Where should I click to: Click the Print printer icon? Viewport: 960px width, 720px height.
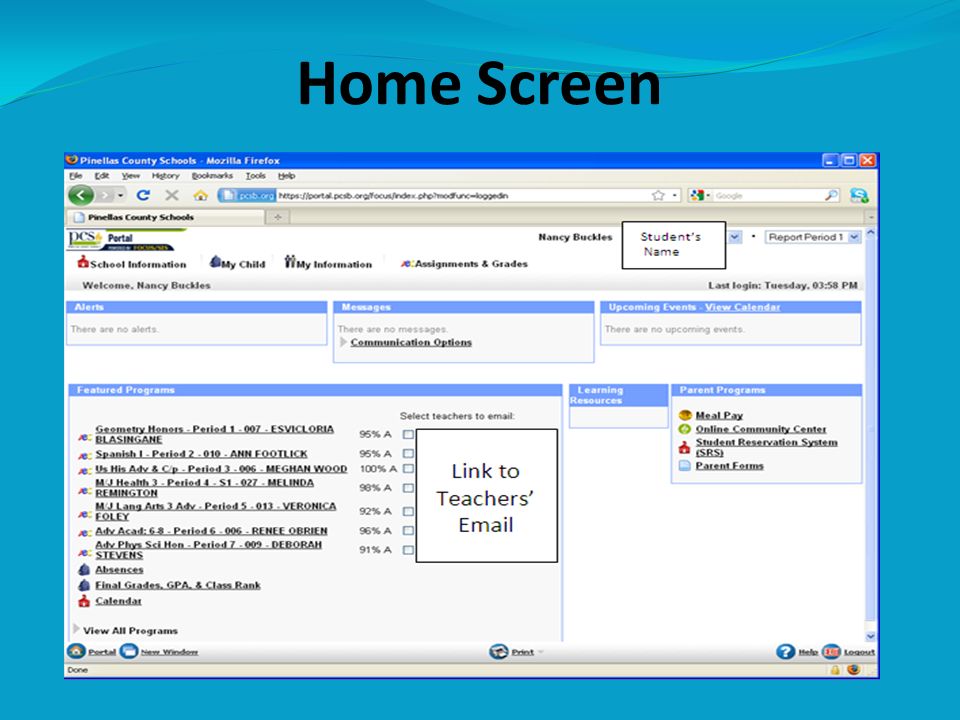click(x=499, y=651)
